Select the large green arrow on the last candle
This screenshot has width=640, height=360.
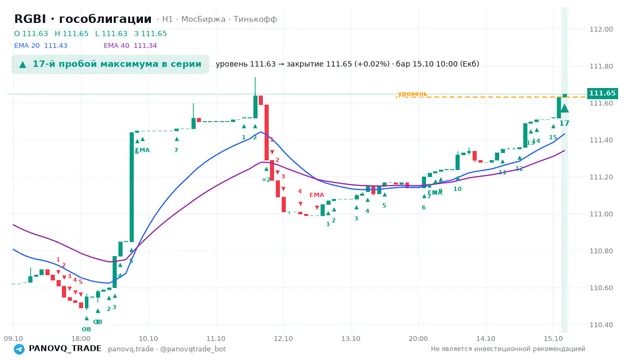point(564,108)
